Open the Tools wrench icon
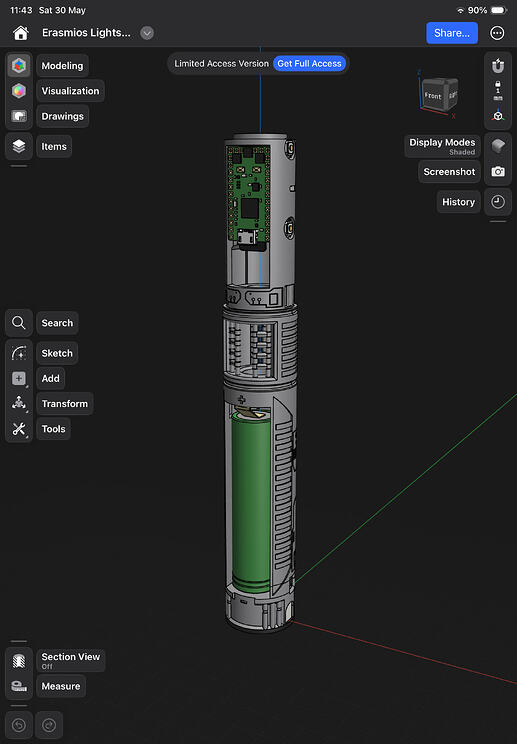Screen dimensions: 517x744 19,429
